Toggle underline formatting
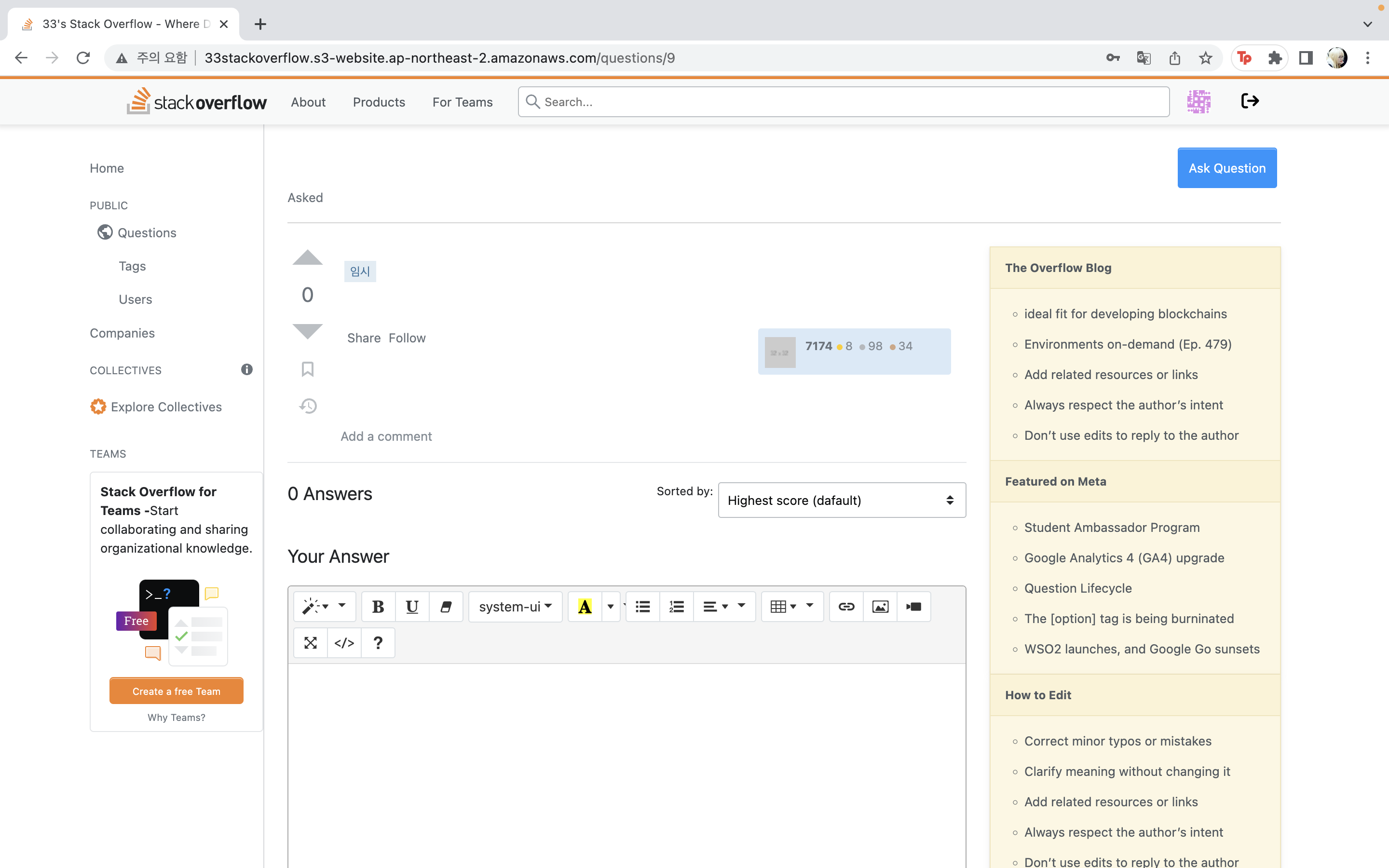The width and height of the screenshot is (1389, 868). (411, 606)
